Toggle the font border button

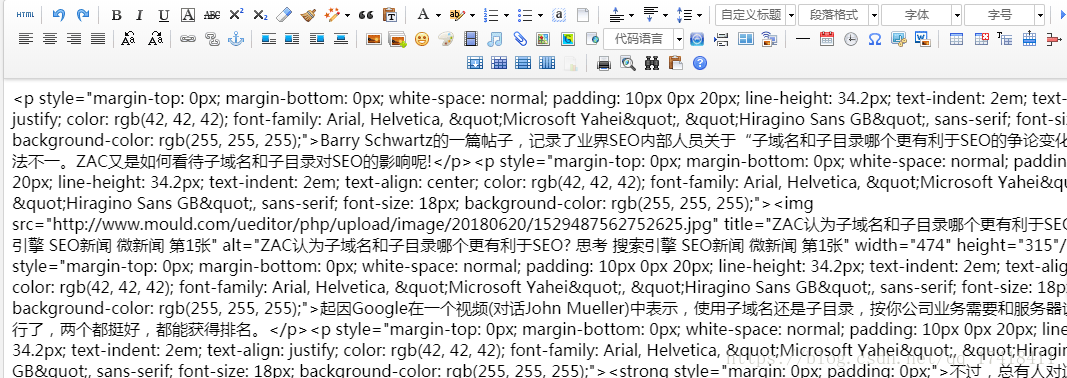pos(188,15)
